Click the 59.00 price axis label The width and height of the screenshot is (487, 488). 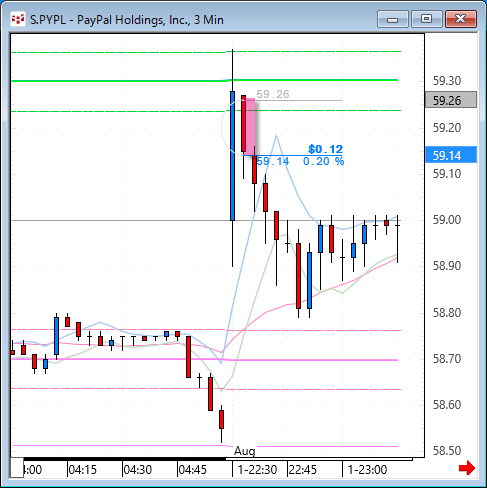(x=447, y=220)
